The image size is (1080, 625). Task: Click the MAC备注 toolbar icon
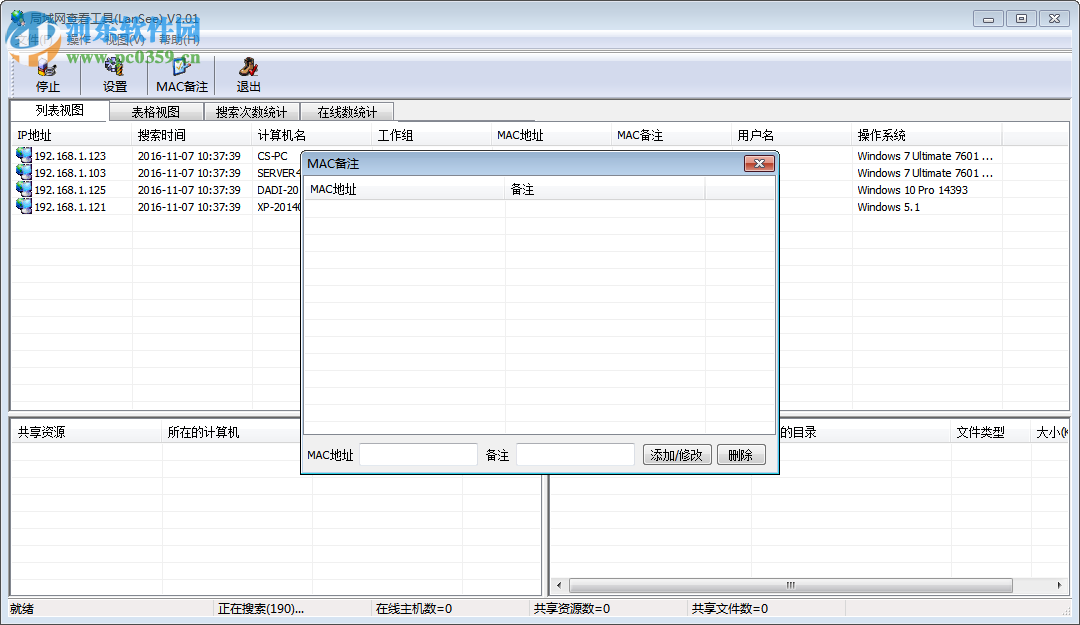tap(180, 74)
